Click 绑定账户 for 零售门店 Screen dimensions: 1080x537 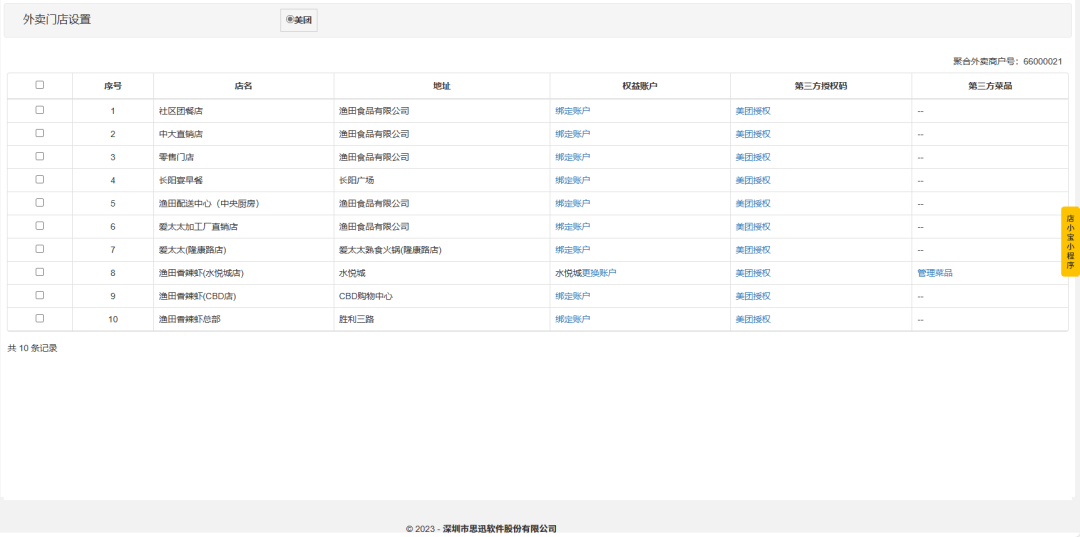pos(573,157)
